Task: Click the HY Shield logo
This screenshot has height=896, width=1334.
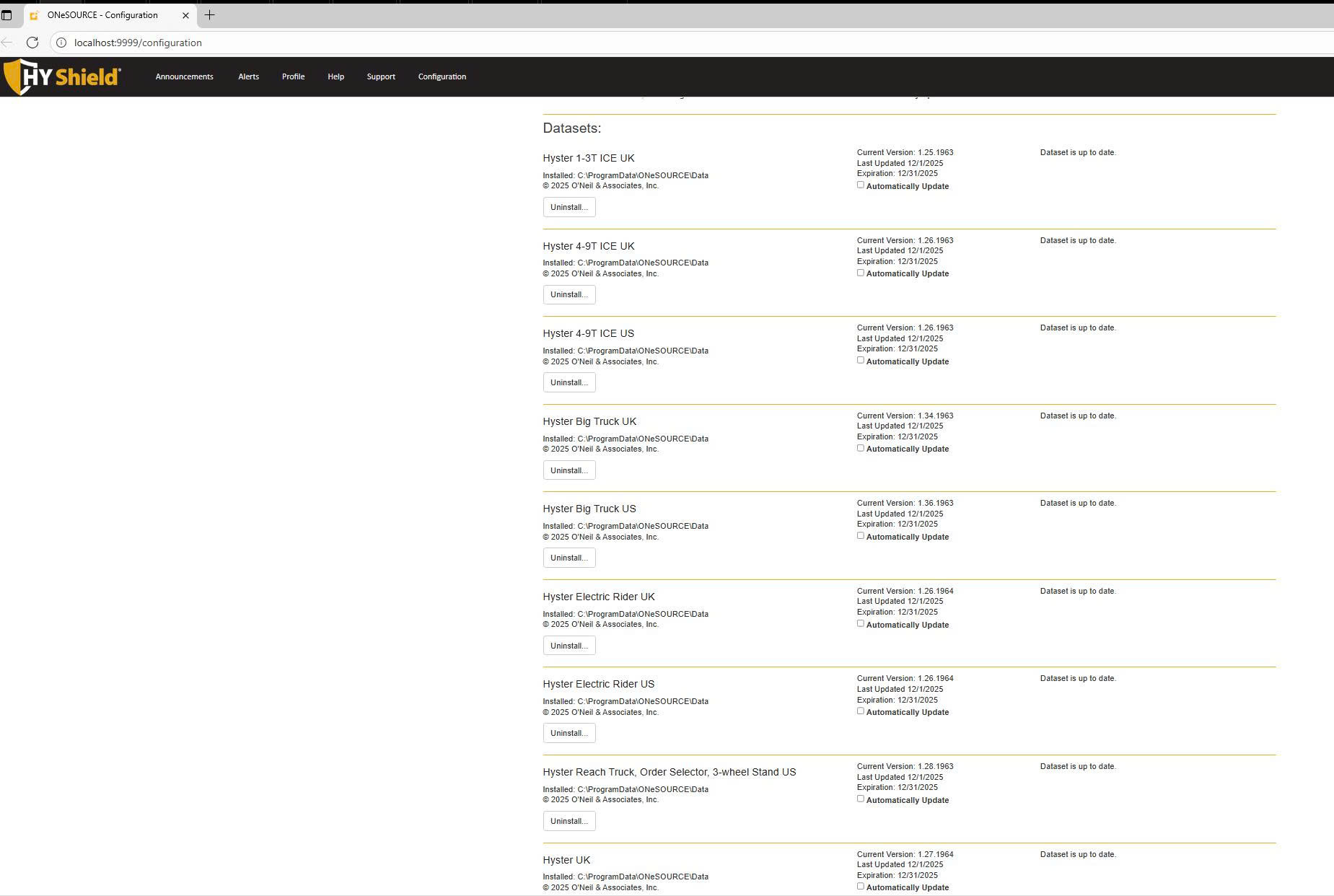Action: click(x=61, y=76)
